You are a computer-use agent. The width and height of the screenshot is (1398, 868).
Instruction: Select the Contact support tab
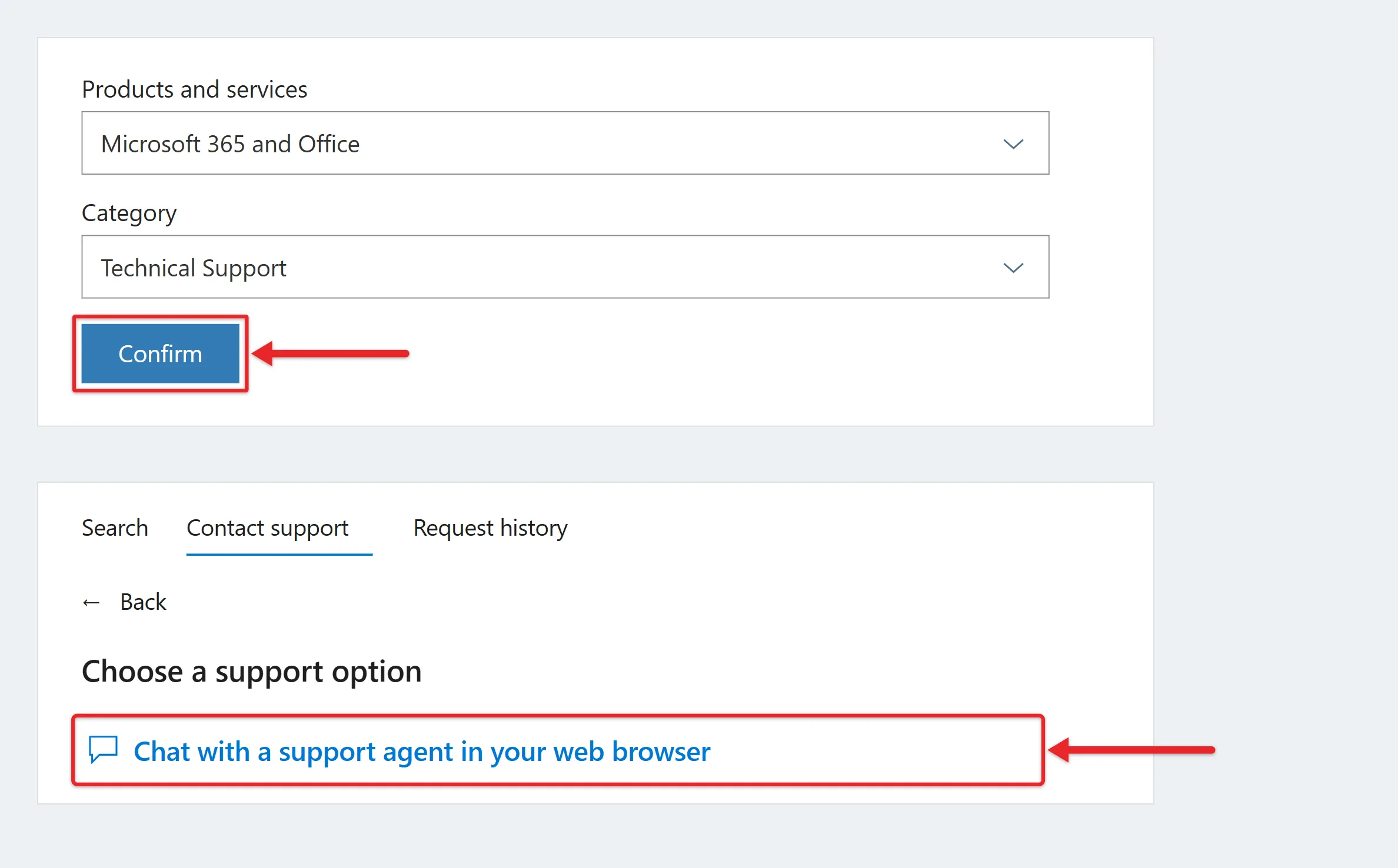[268, 529]
